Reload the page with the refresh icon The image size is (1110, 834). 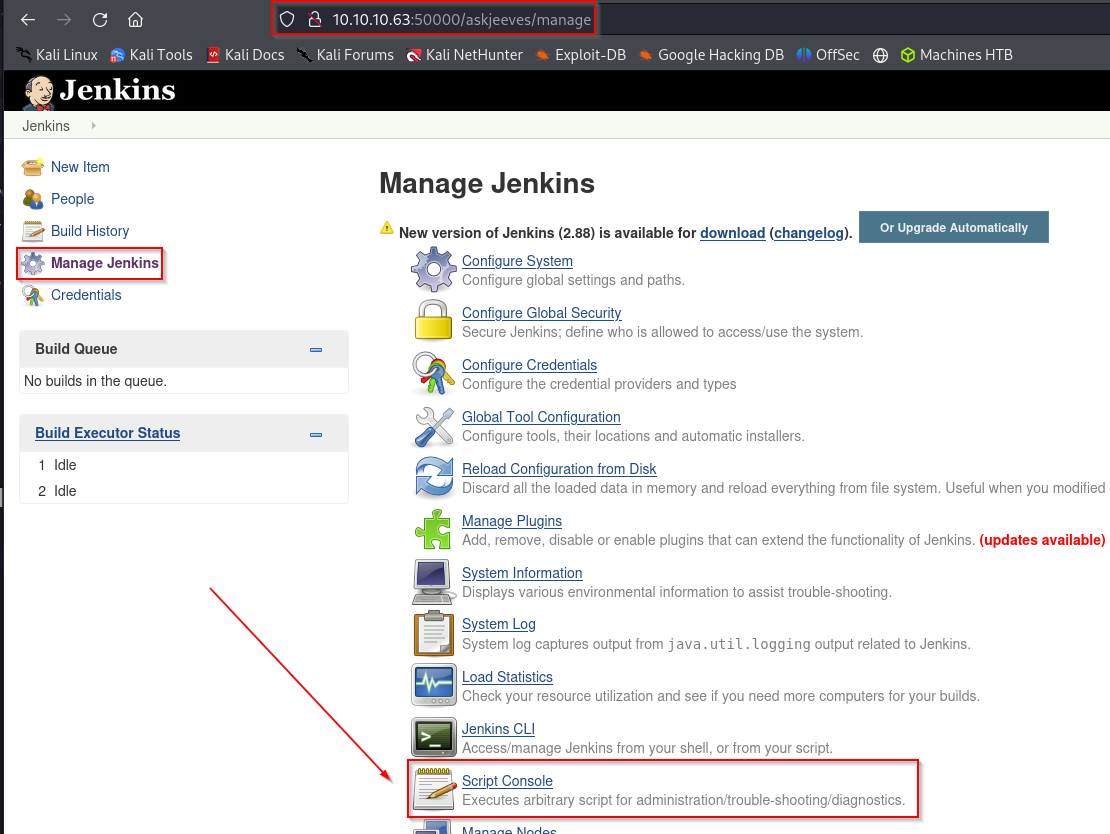tap(100, 20)
